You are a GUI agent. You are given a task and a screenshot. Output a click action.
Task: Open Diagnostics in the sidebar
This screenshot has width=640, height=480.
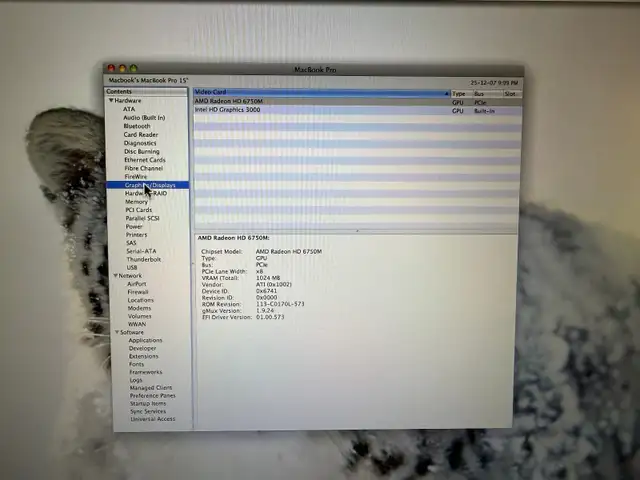tap(140, 143)
